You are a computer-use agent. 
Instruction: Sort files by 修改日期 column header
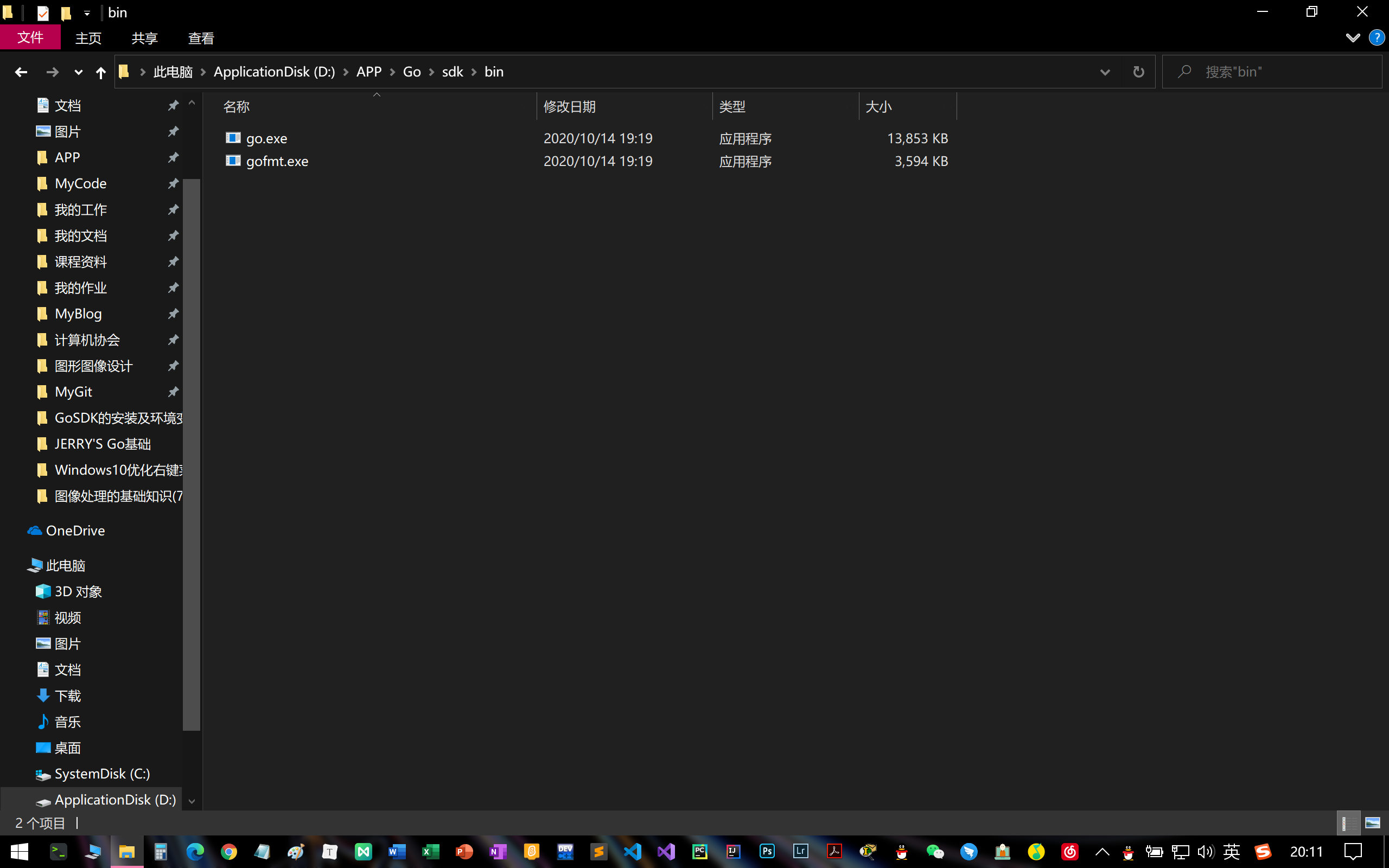pos(569,106)
